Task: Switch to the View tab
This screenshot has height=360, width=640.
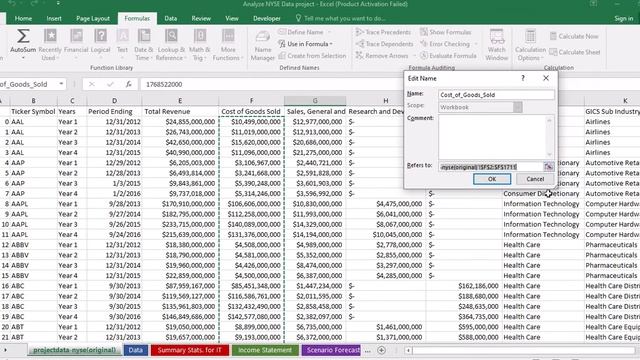Action: [x=231, y=18]
